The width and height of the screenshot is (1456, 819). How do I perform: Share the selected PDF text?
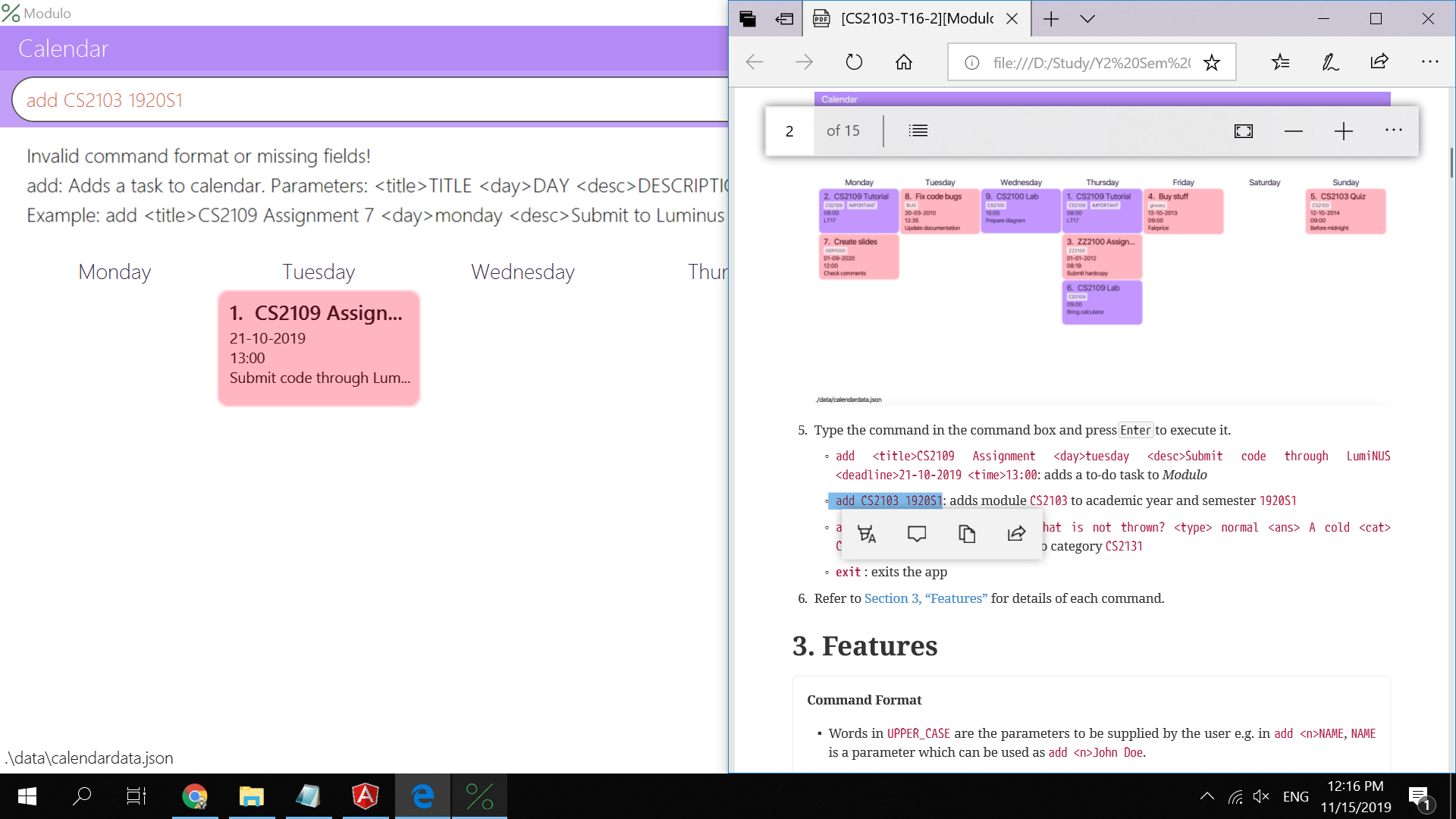1016,533
